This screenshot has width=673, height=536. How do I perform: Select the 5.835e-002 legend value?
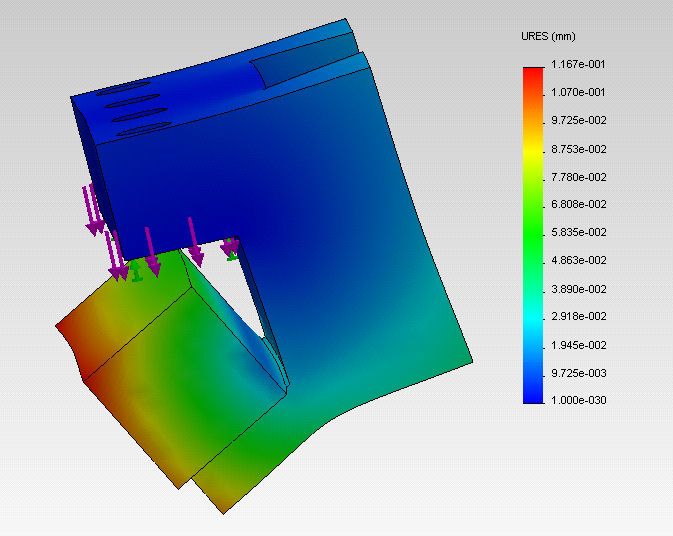point(579,232)
